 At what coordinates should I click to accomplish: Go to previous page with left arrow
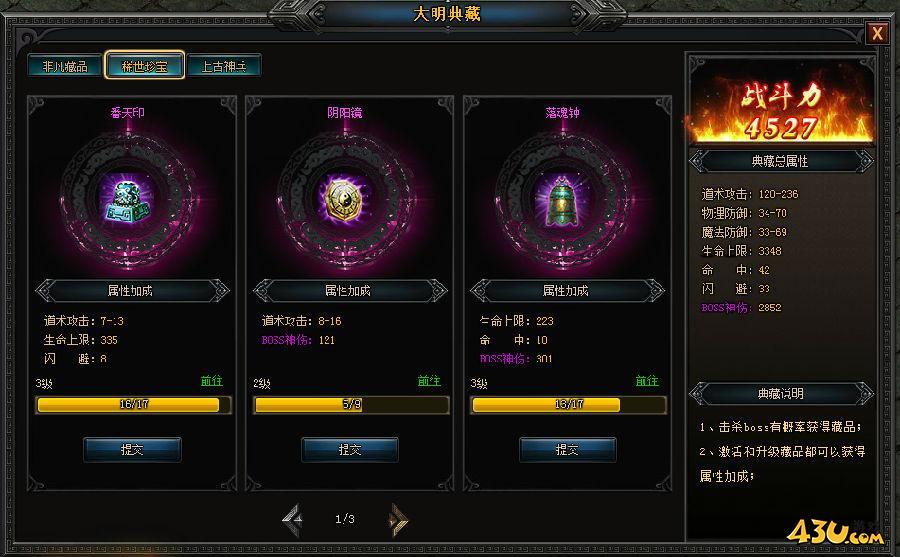click(x=293, y=520)
